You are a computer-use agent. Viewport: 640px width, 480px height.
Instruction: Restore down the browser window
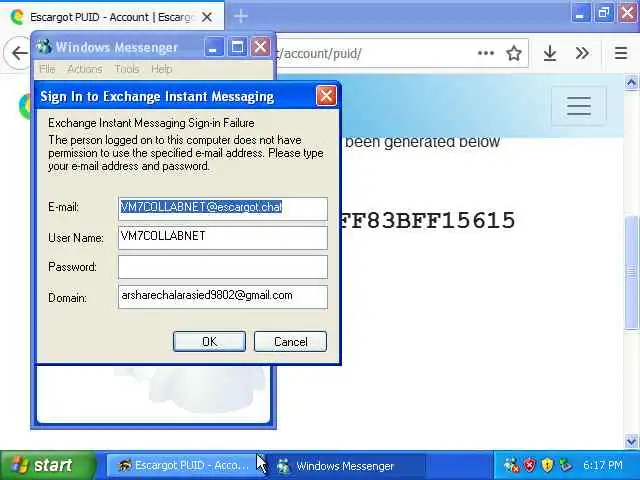604,15
